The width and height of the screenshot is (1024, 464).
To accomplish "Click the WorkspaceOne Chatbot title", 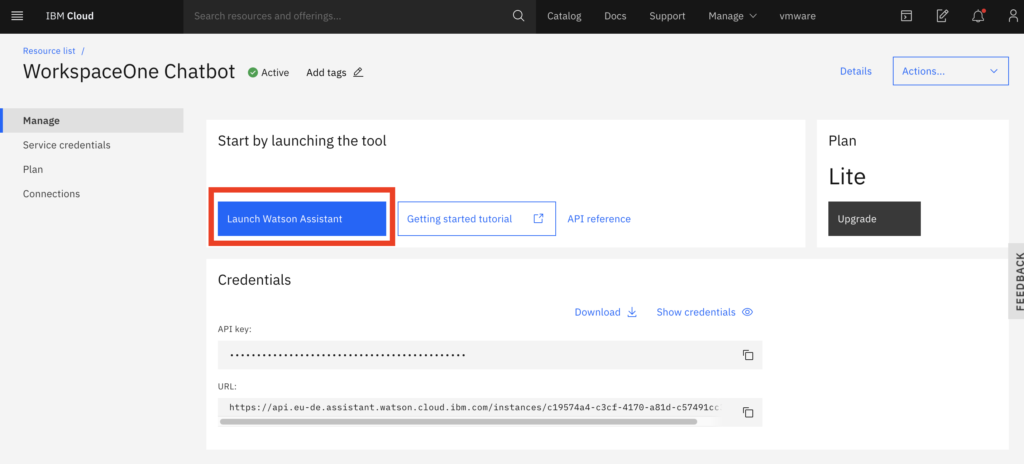I will click(129, 71).
